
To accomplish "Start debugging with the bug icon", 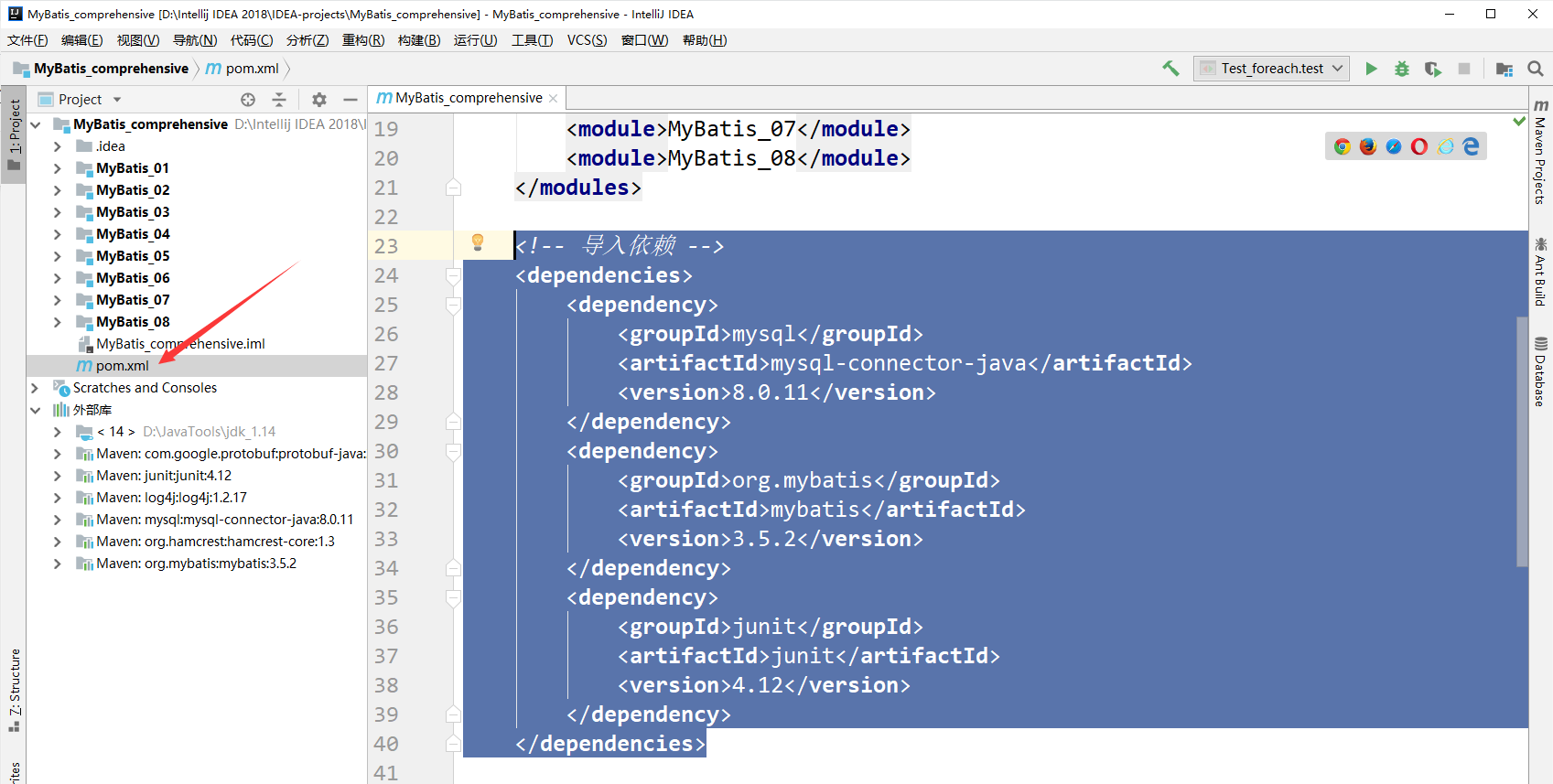I will [x=1402, y=69].
